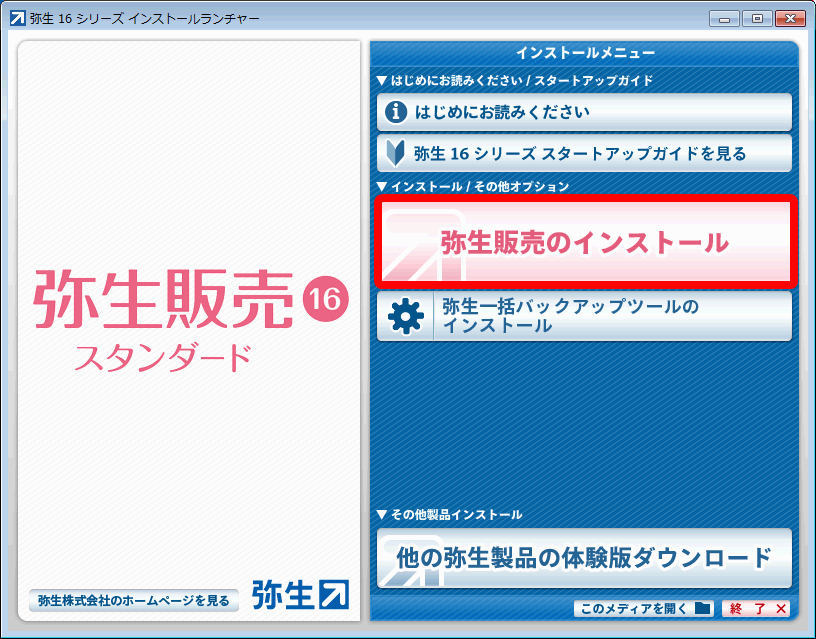The height and width of the screenshot is (639, 816).
Task: Open 弥生 16 シリーズ スタートアップガイドを見る
Action: 584,154
